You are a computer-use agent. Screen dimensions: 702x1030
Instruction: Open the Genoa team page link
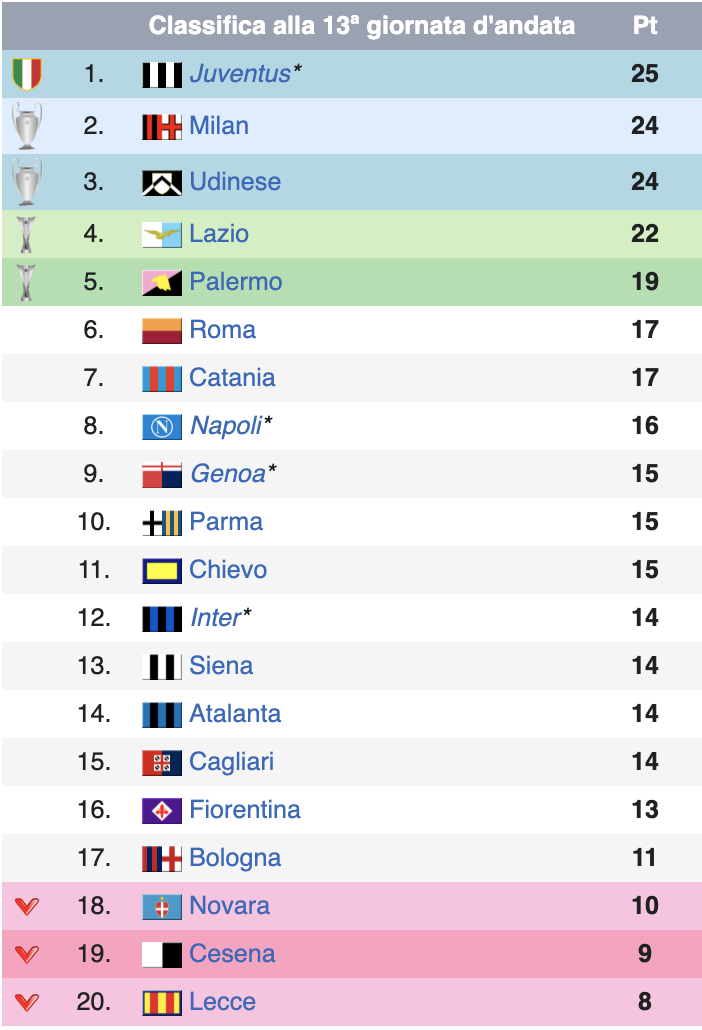point(228,474)
